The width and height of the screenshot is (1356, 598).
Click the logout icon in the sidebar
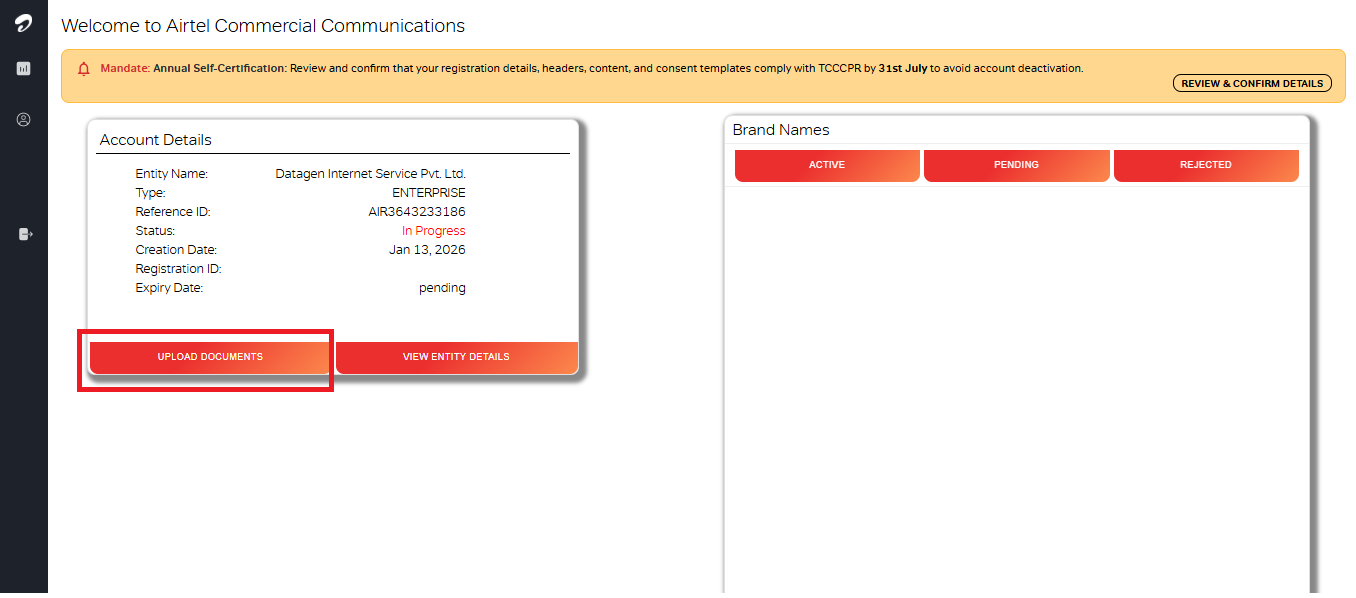pos(25,234)
